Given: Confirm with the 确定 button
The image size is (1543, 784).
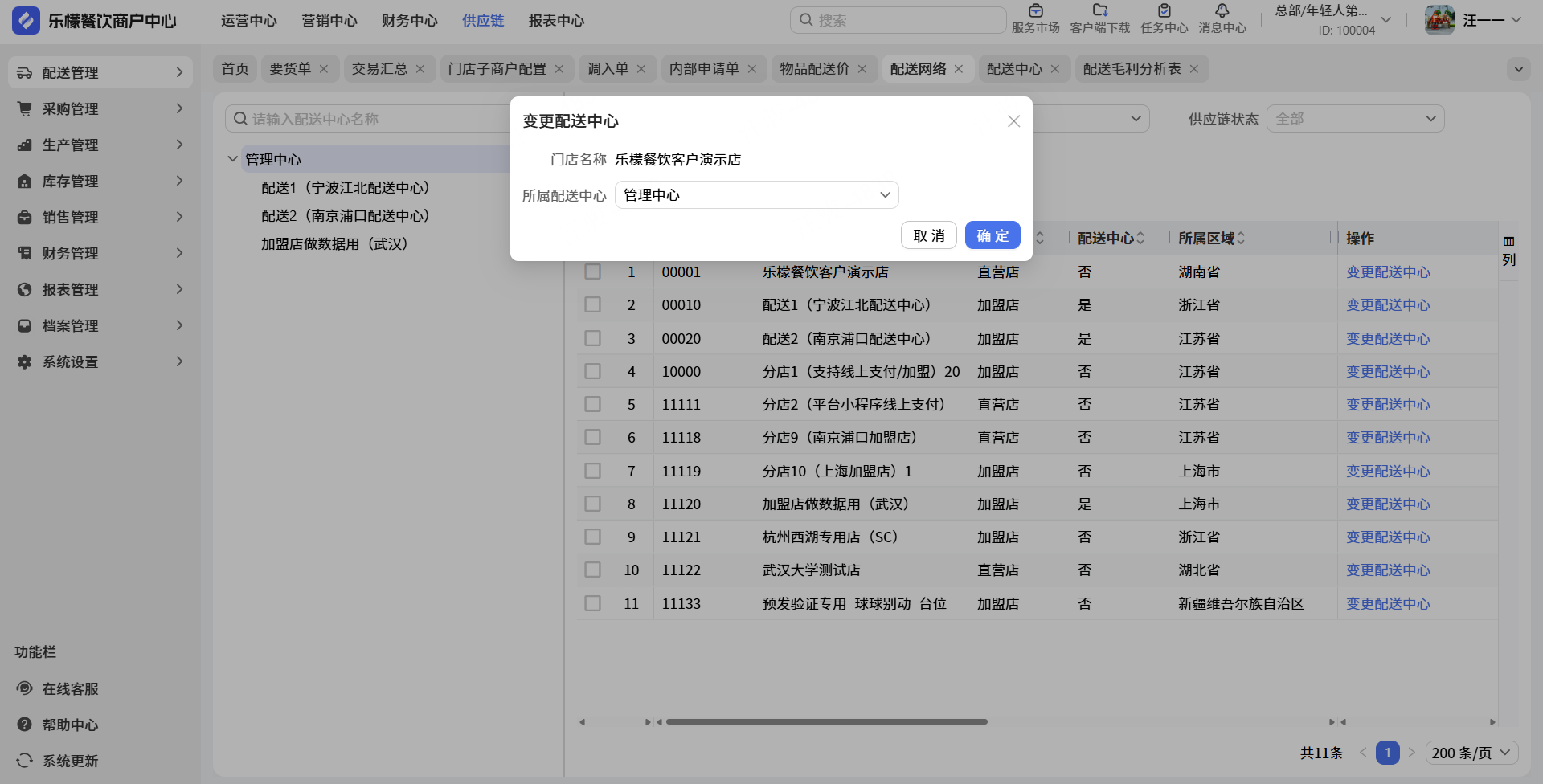Looking at the screenshot, I should [x=992, y=235].
